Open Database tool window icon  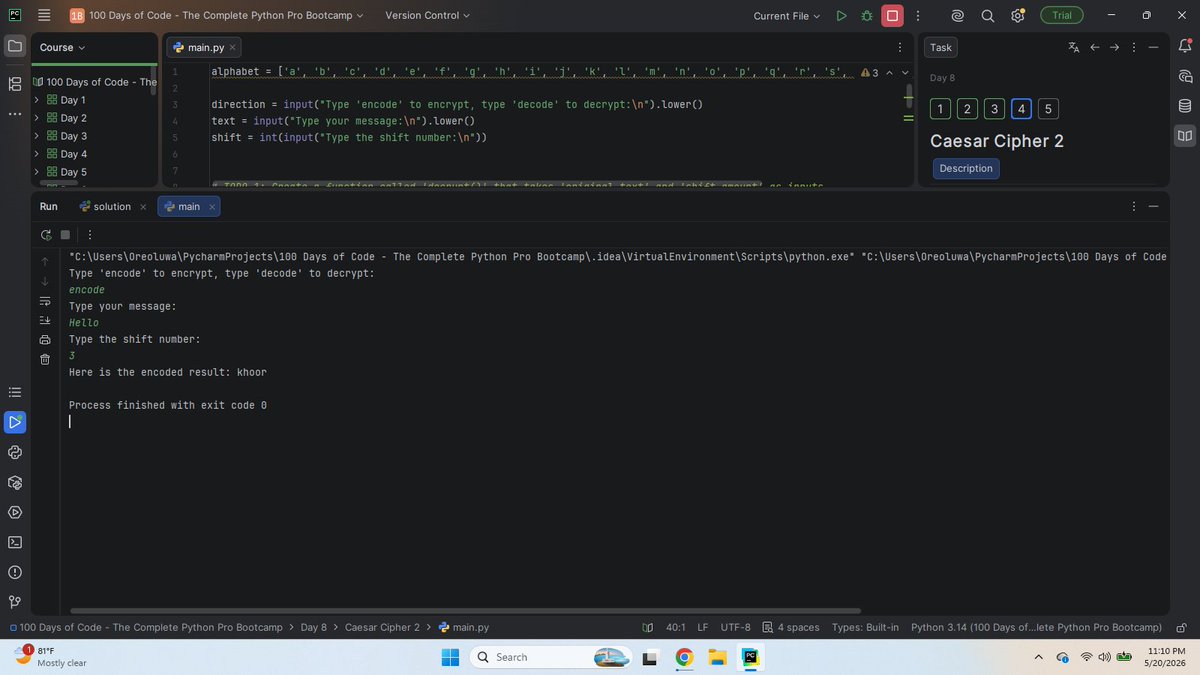(x=1185, y=106)
